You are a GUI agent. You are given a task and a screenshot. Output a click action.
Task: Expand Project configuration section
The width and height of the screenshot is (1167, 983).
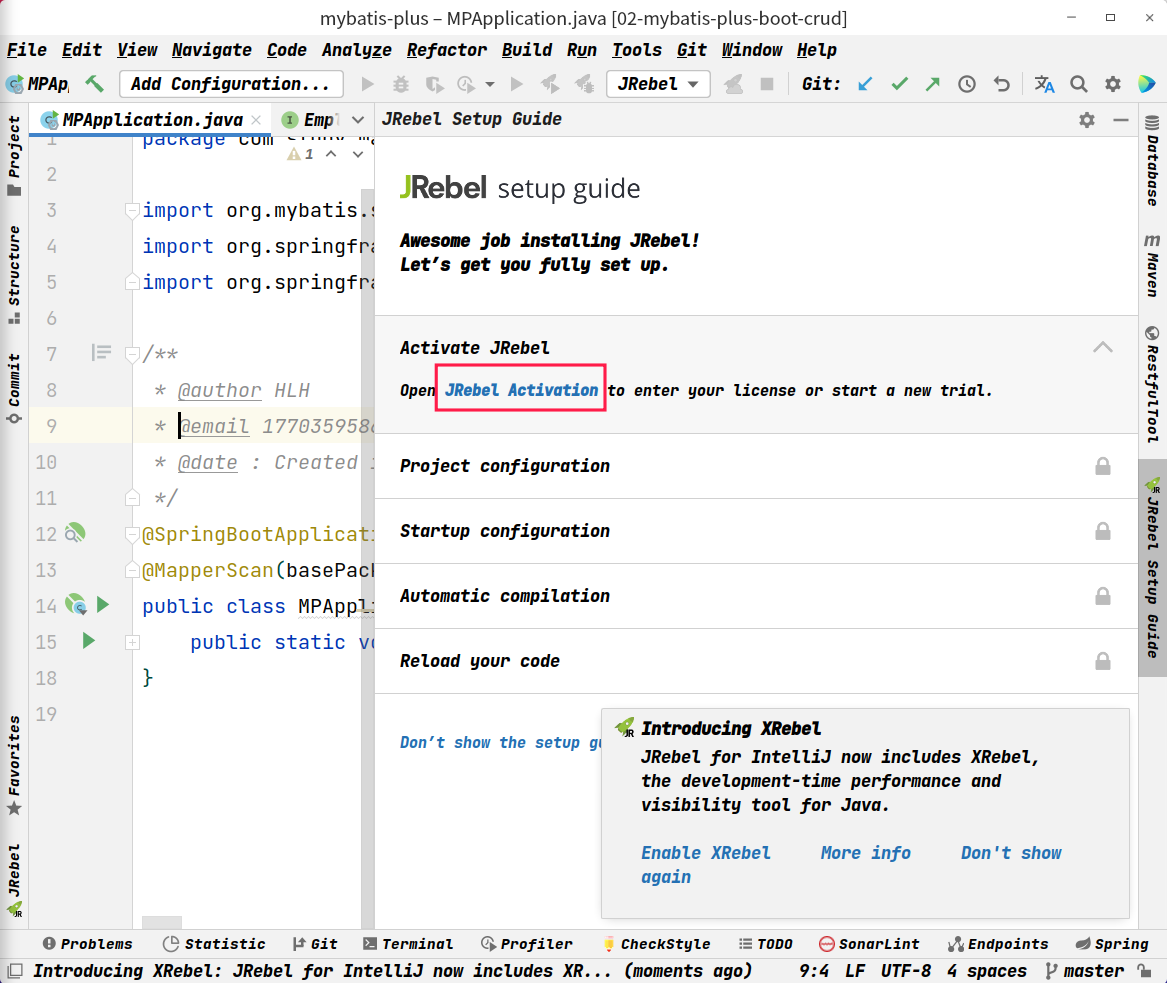(x=756, y=466)
